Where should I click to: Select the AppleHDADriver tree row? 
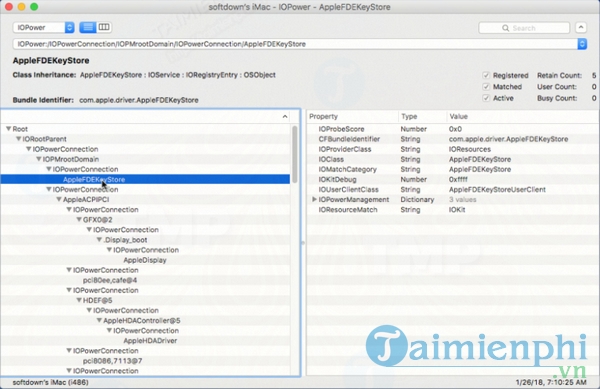pyautogui.click(x=145, y=341)
